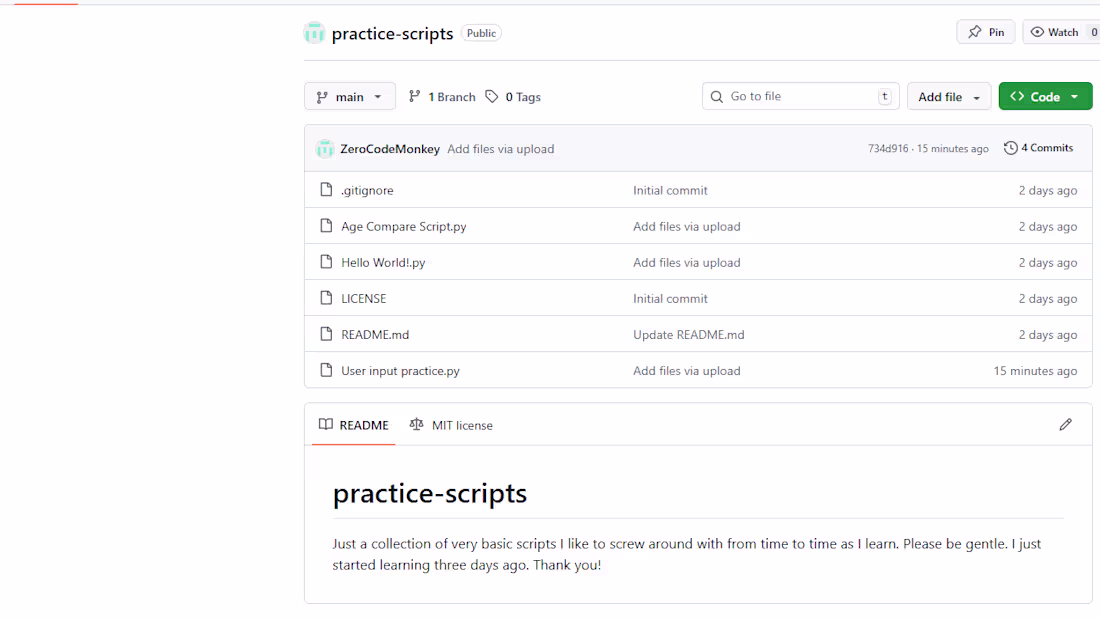Expand the green Code dropdown
This screenshot has width=1100, height=619.
(1045, 97)
